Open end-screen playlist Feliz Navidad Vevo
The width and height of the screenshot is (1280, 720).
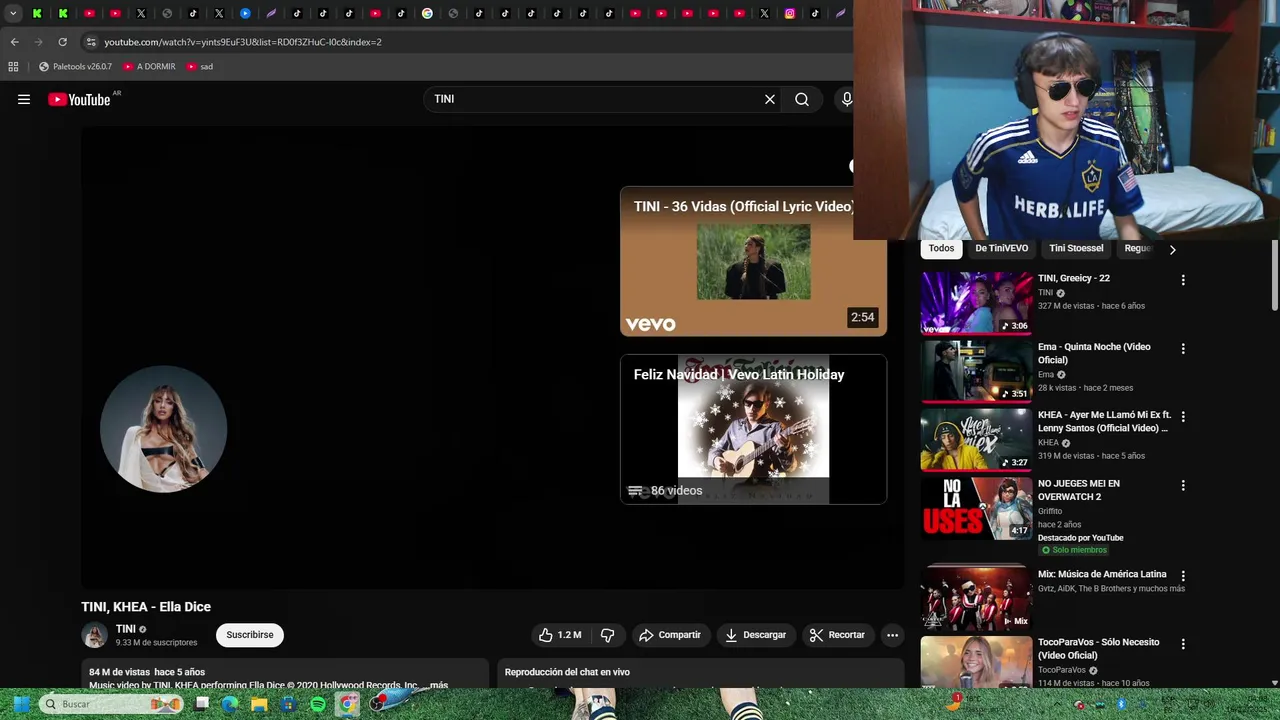point(753,429)
